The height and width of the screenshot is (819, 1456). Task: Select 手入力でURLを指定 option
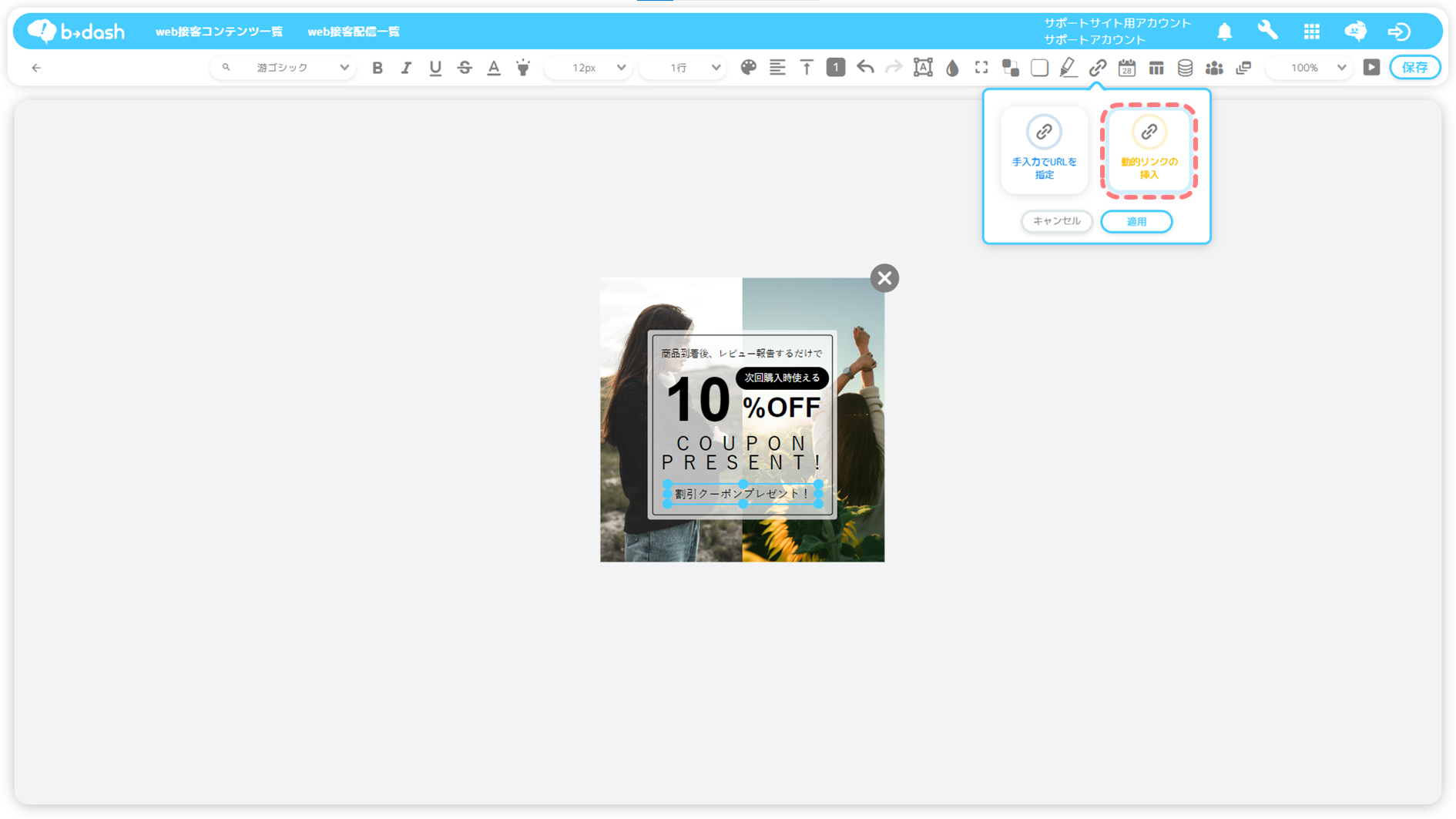1044,149
